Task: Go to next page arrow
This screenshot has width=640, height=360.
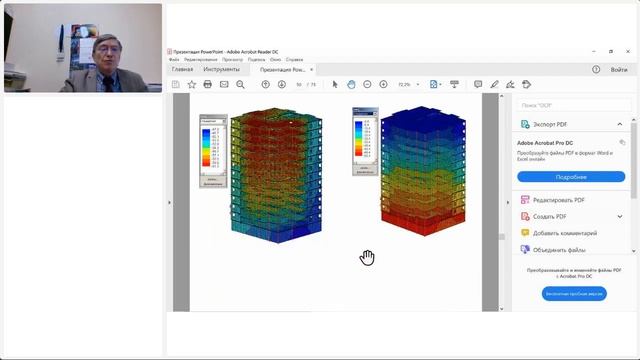Action: [282, 84]
